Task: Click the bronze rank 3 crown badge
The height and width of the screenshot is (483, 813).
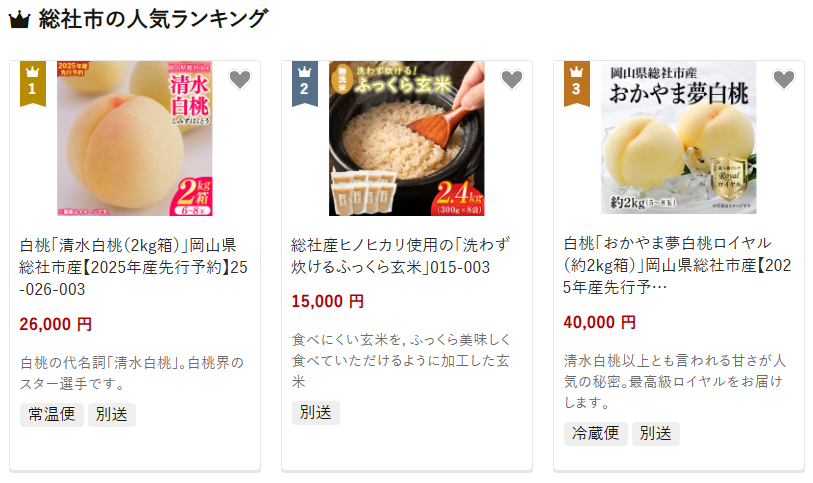Action: 577,83
